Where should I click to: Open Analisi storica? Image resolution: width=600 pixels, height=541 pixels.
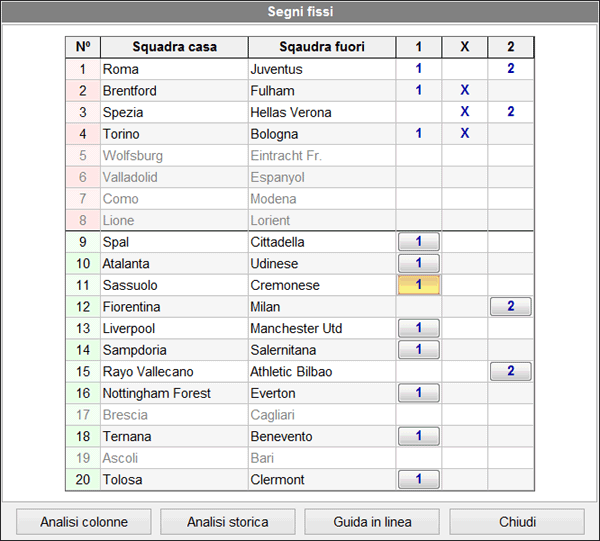coord(228,522)
